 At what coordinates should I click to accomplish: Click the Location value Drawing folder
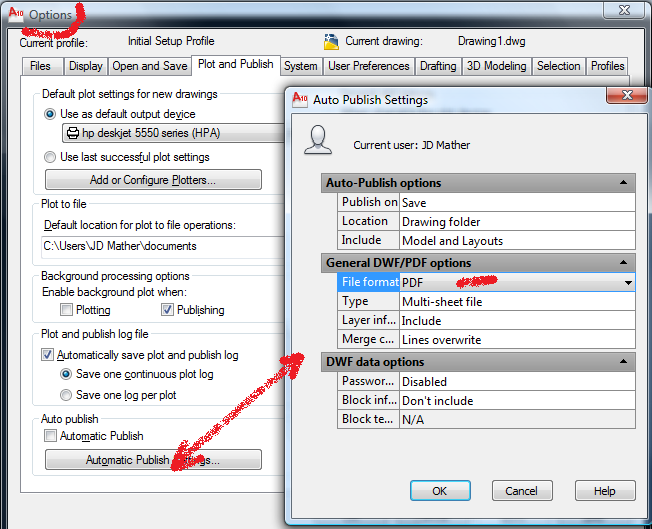coord(517,222)
